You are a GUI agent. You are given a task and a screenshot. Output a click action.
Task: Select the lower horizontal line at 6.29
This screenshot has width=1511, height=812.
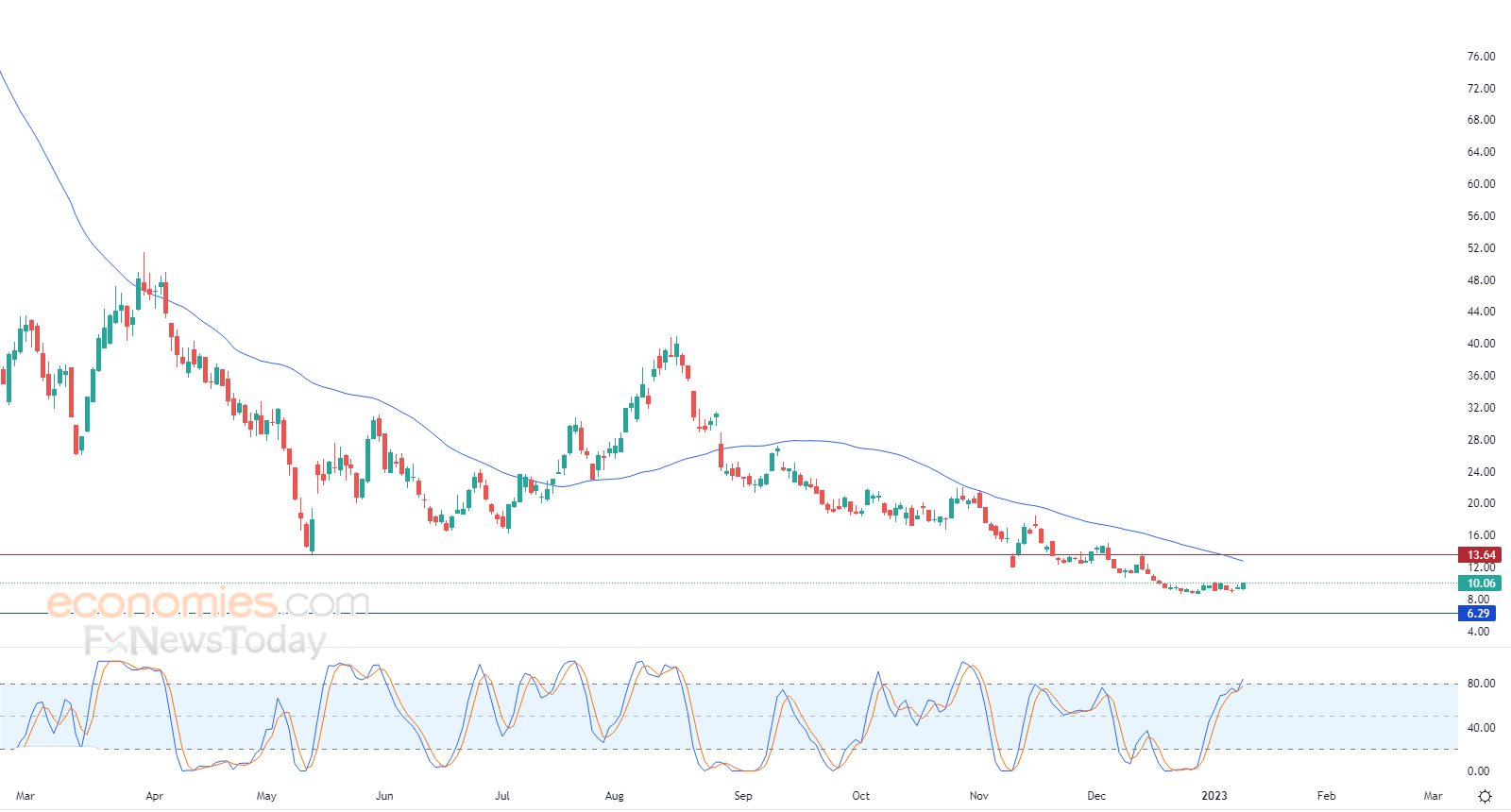pos(727,614)
